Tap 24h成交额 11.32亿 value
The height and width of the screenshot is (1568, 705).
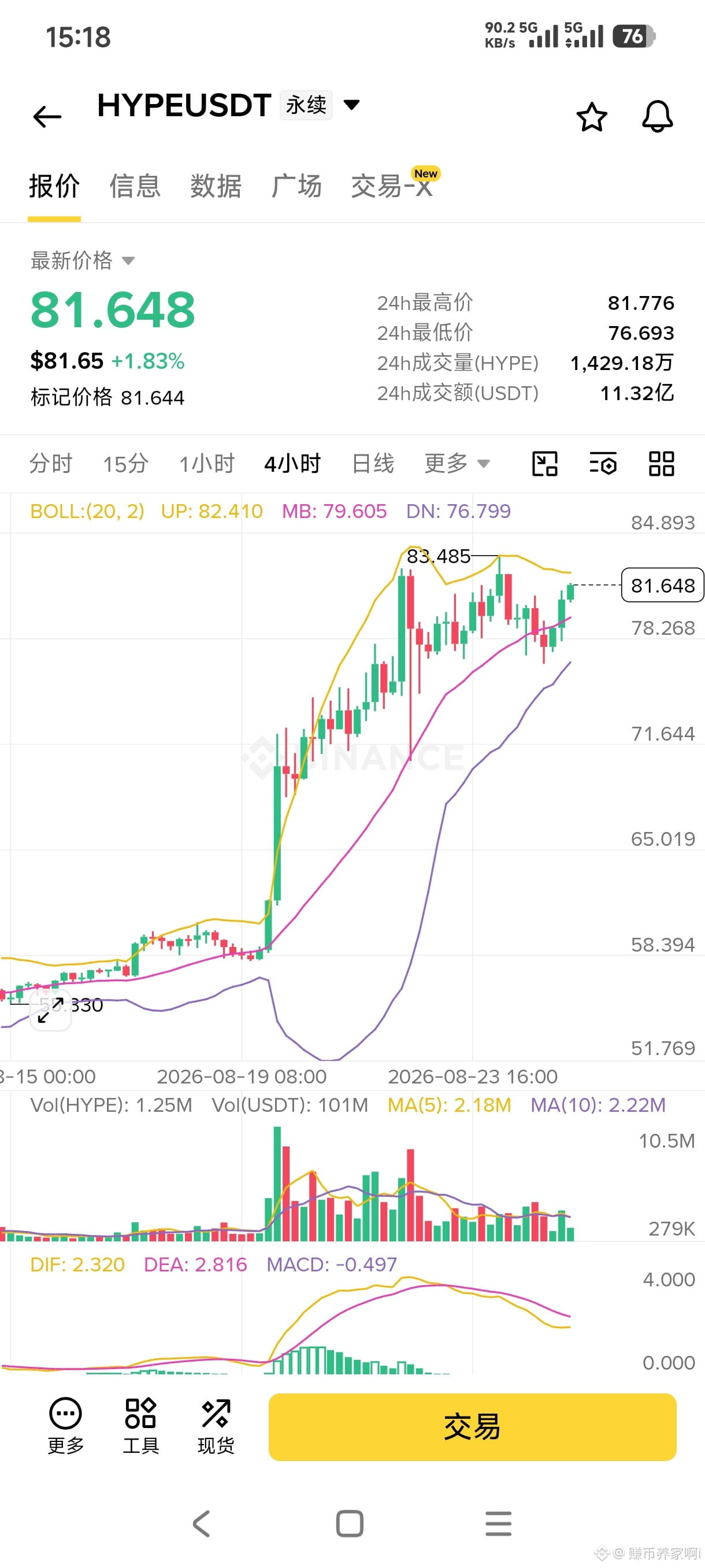point(637,393)
